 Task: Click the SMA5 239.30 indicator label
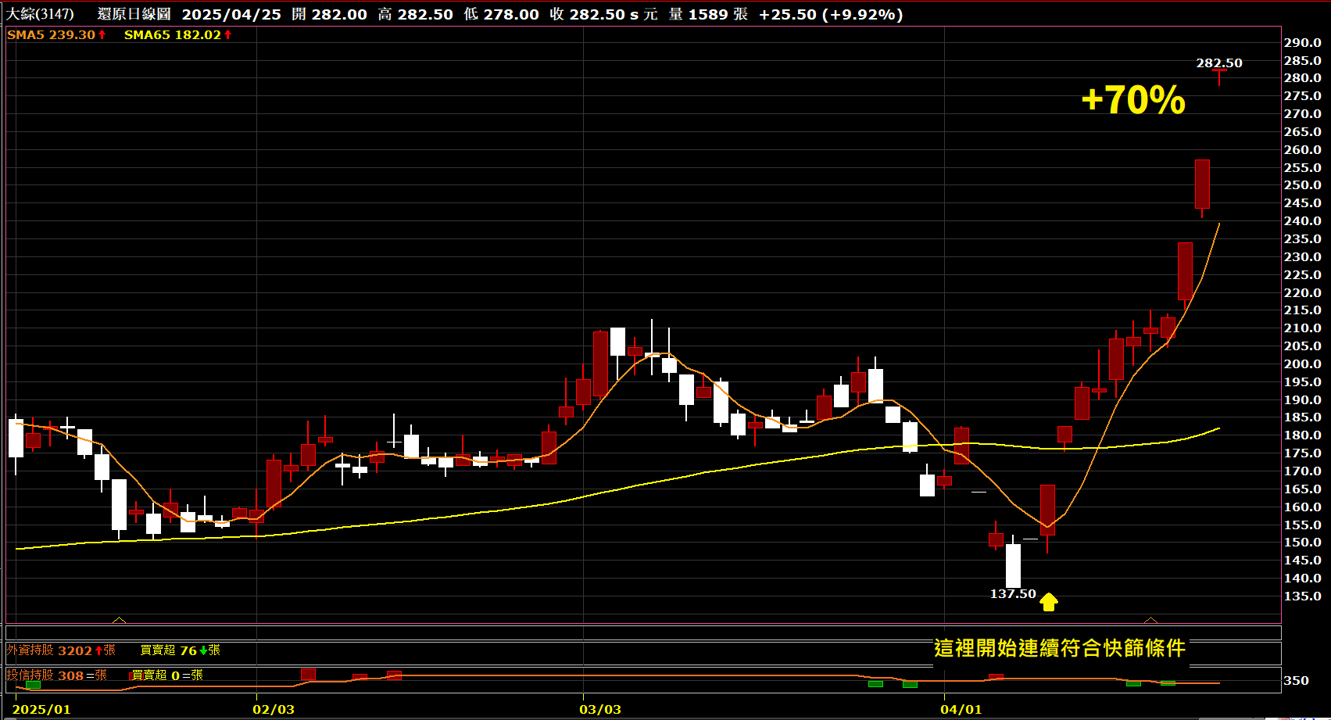coord(55,35)
